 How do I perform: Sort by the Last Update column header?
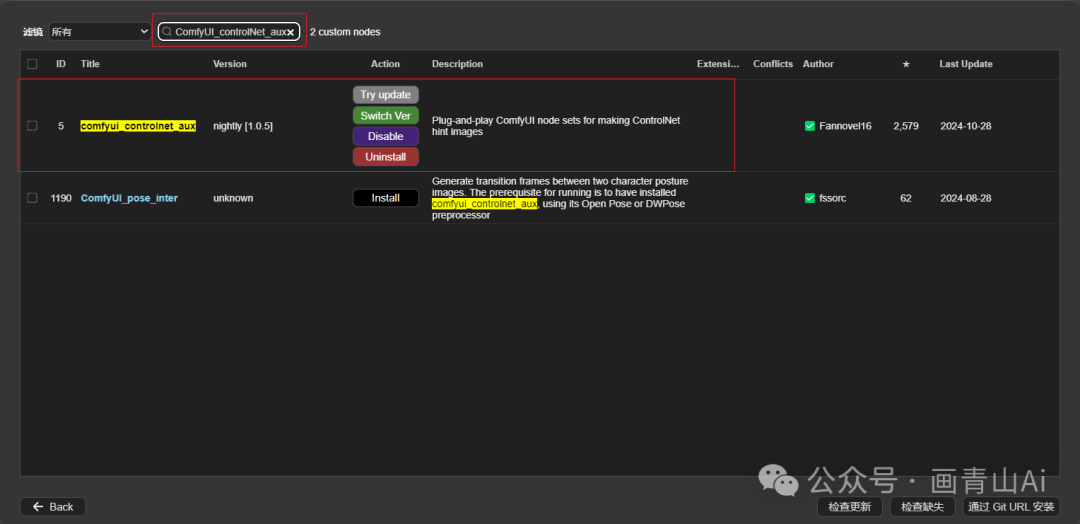pyautogui.click(x=966, y=64)
